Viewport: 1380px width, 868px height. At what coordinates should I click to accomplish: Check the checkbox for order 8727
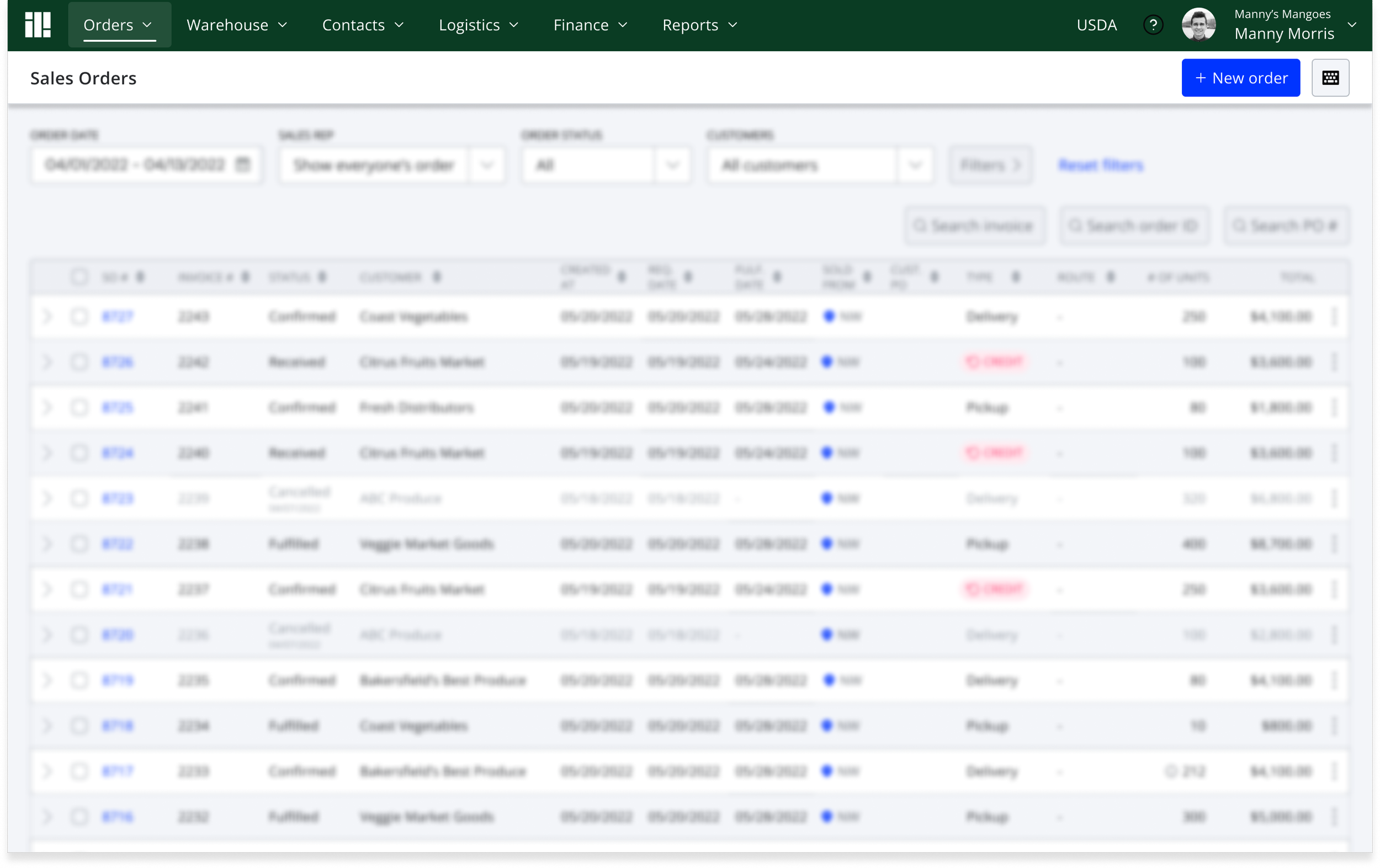coord(79,316)
